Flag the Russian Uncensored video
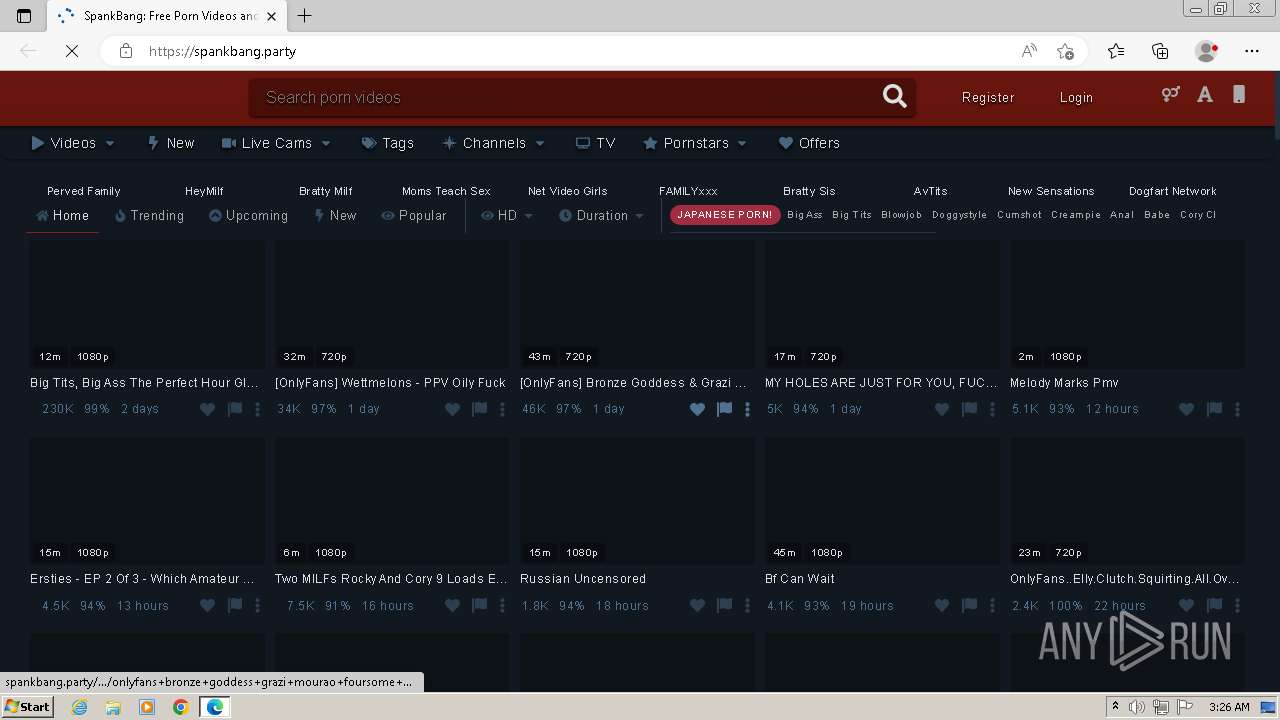The image size is (1280, 720). 724,605
